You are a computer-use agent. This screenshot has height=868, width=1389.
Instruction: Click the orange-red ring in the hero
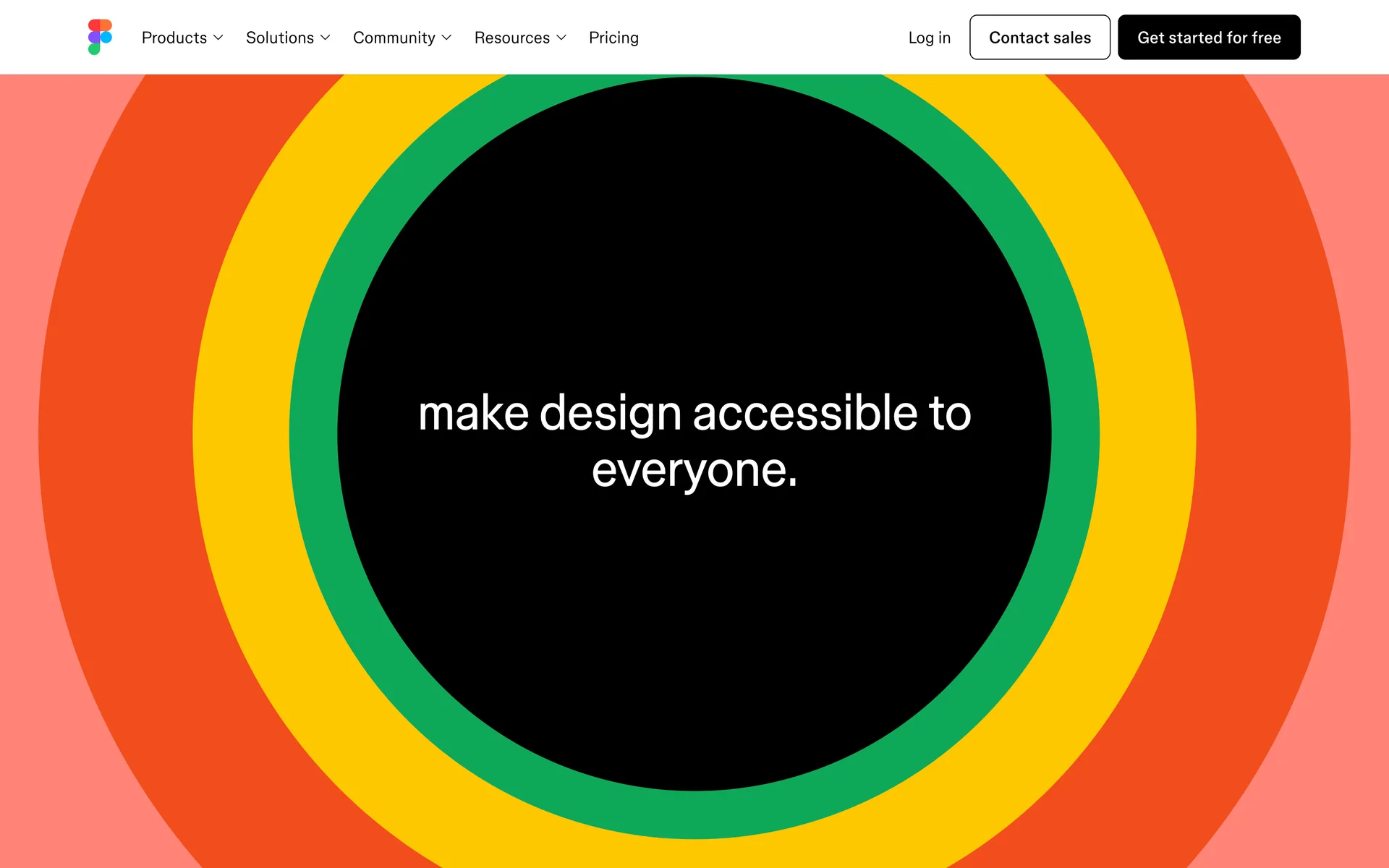(x=116, y=434)
